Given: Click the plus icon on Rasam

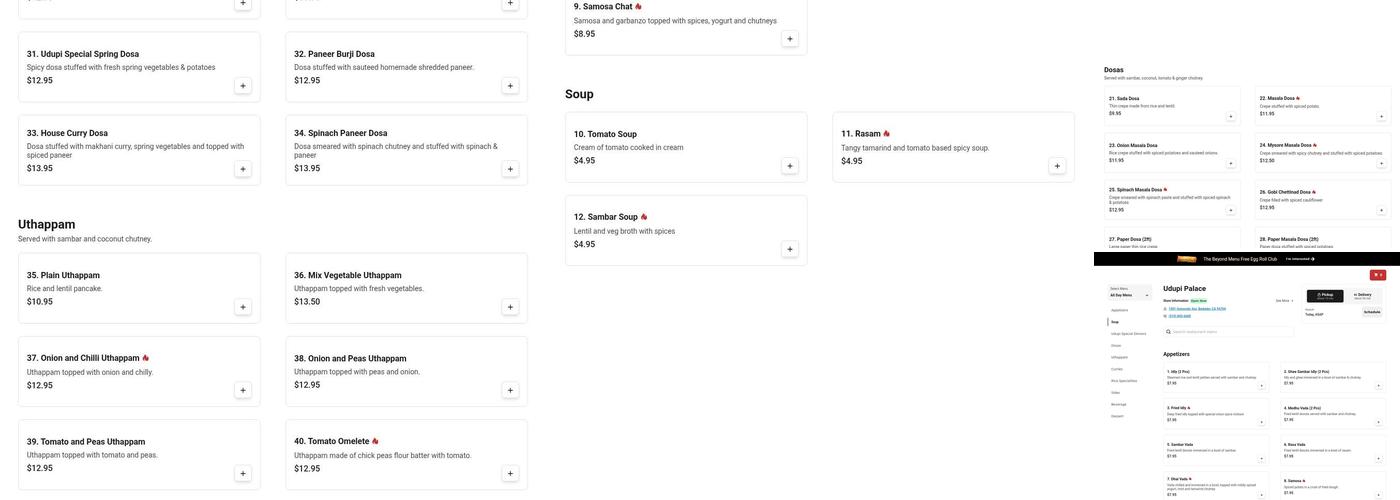Looking at the screenshot, I should tap(1057, 166).
